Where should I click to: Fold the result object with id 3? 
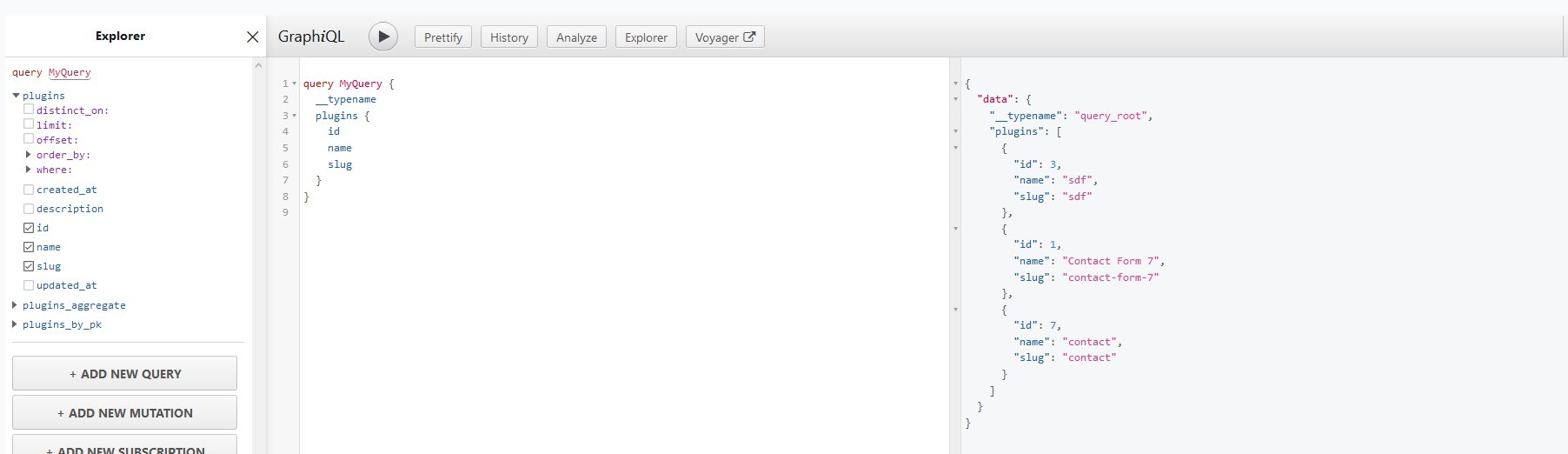(956, 148)
